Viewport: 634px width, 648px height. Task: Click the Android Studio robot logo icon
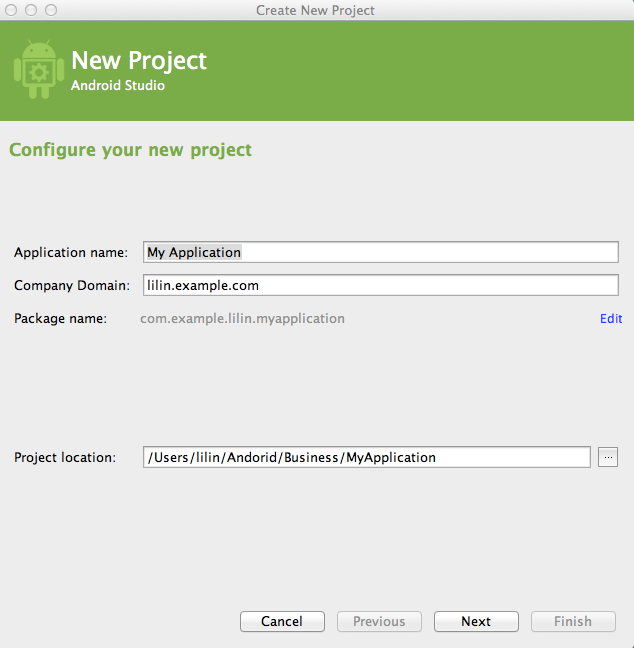click(x=39, y=69)
